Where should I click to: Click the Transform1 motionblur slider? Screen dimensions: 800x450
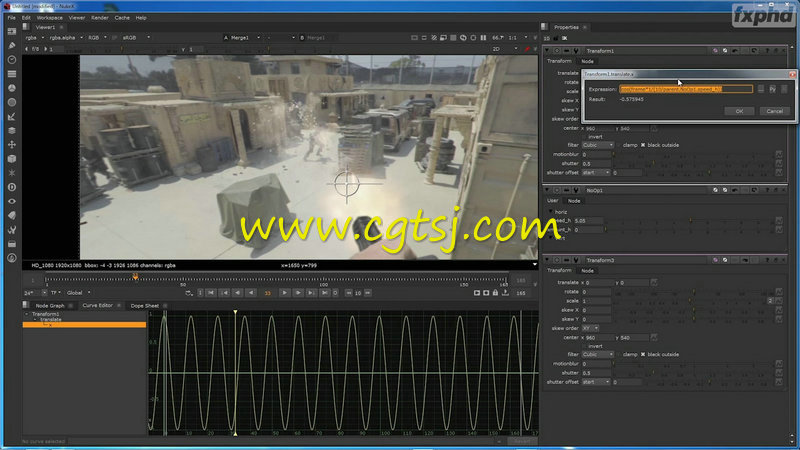click(x=694, y=154)
